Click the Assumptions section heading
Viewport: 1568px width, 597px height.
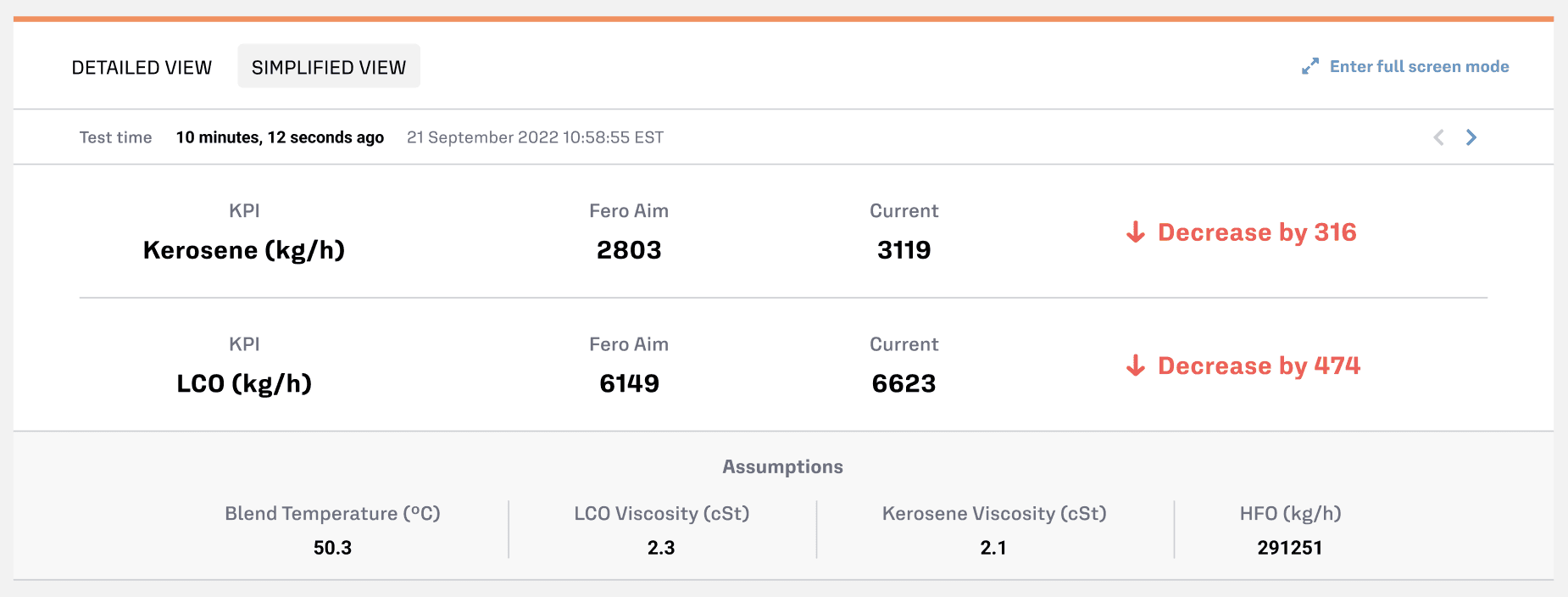pos(782,467)
